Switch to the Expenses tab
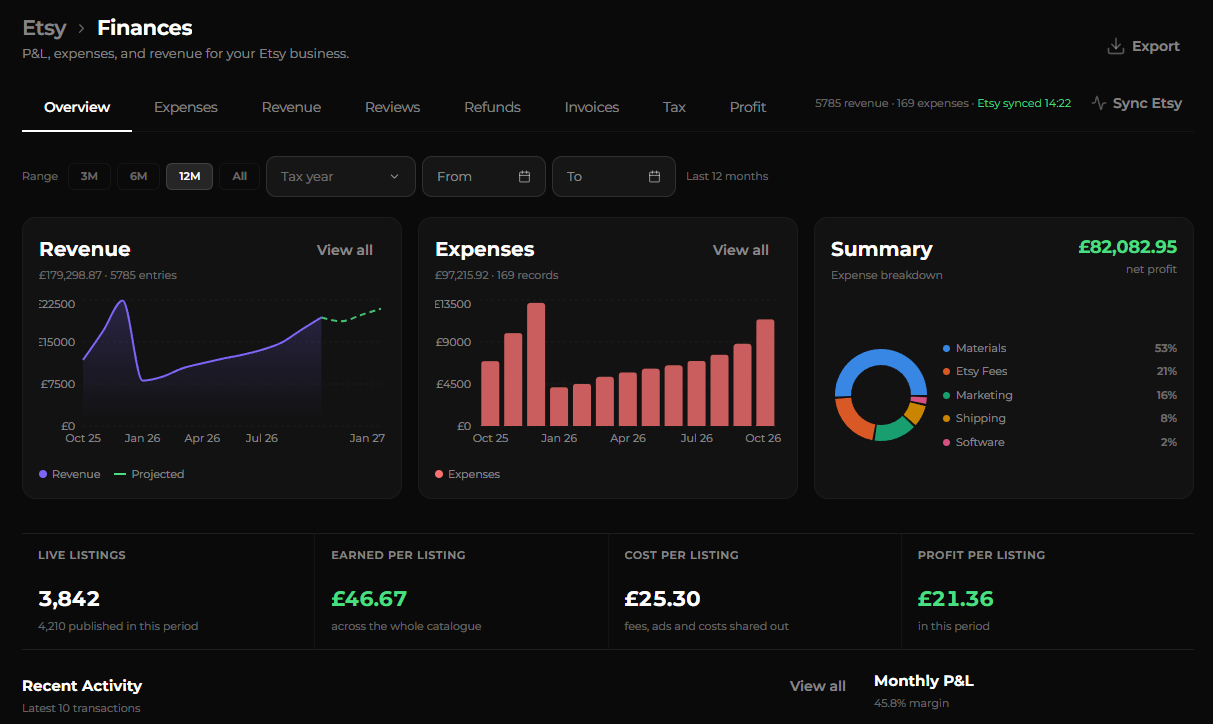The height and width of the screenshot is (724, 1213). [x=185, y=107]
